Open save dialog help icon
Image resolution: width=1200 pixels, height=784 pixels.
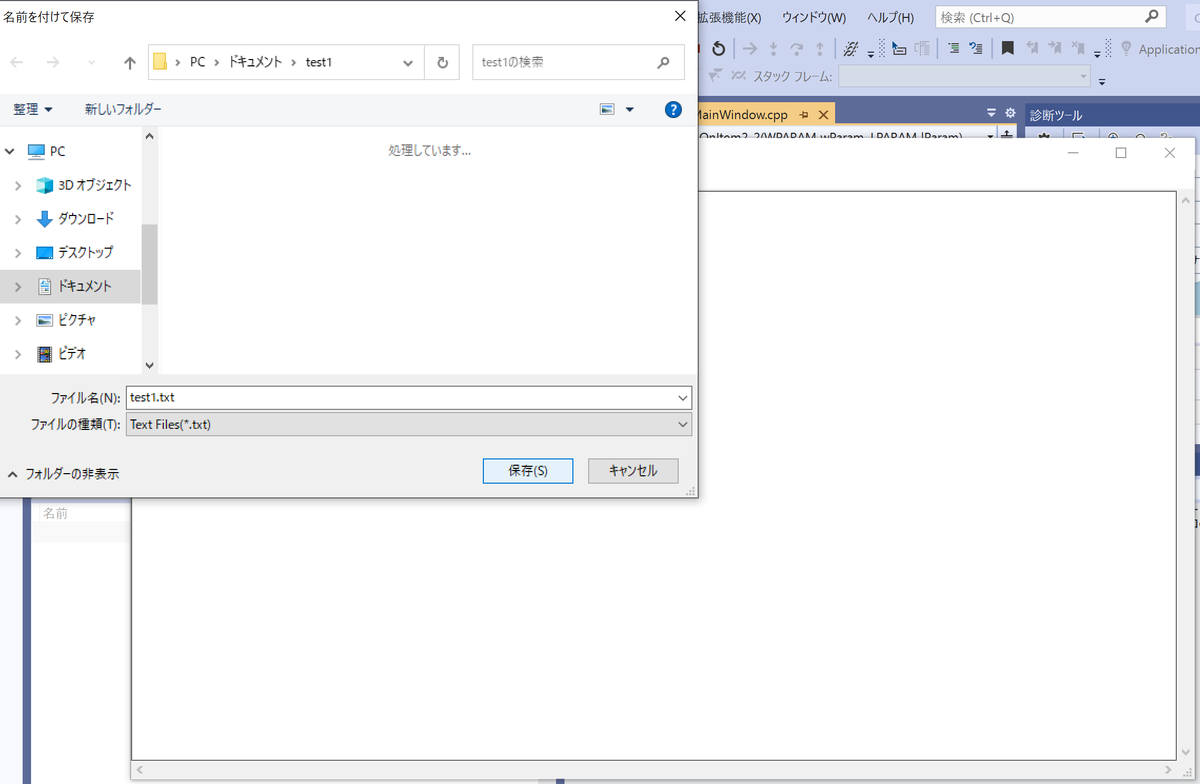pos(674,109)
